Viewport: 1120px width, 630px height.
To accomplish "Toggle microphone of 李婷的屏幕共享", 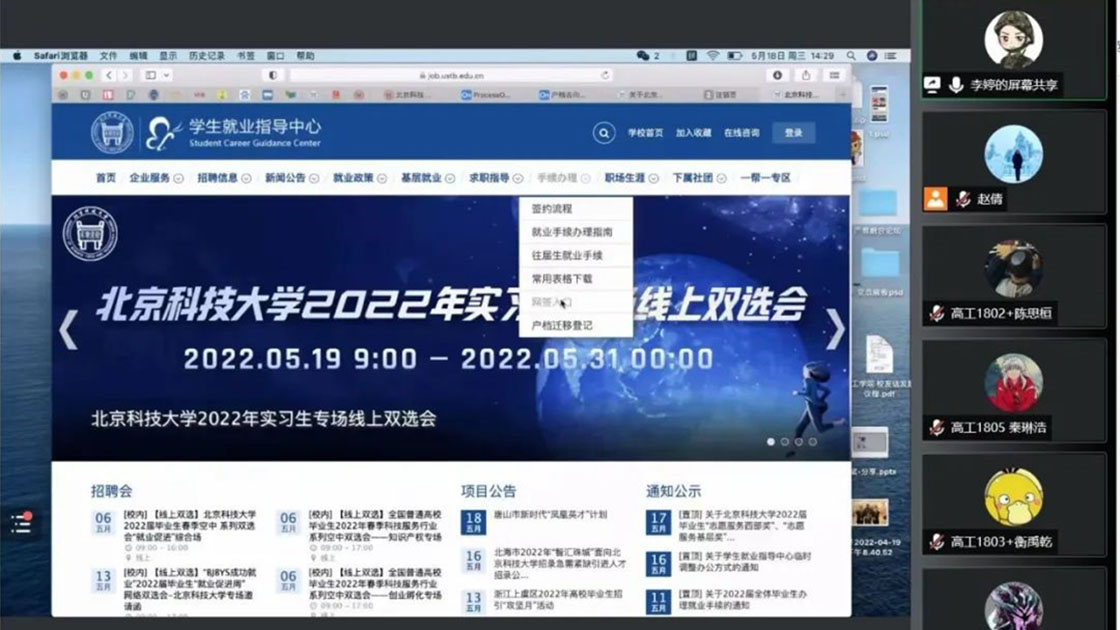I will point(956,85).
